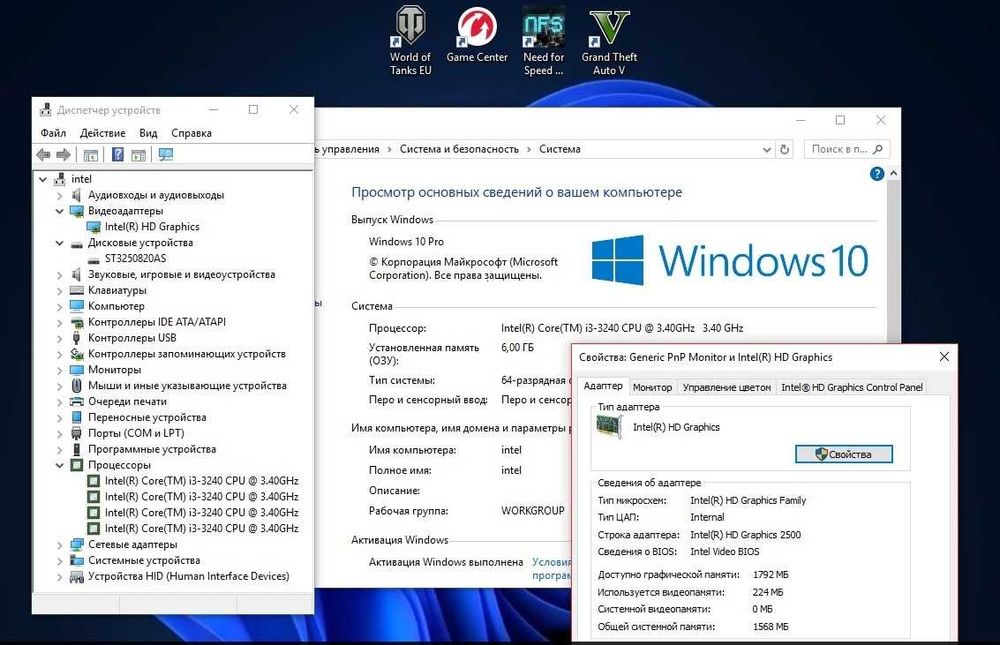Select Системные устройства row
1000x645 pixels.
pyautogui.click(x=144, y=560)
